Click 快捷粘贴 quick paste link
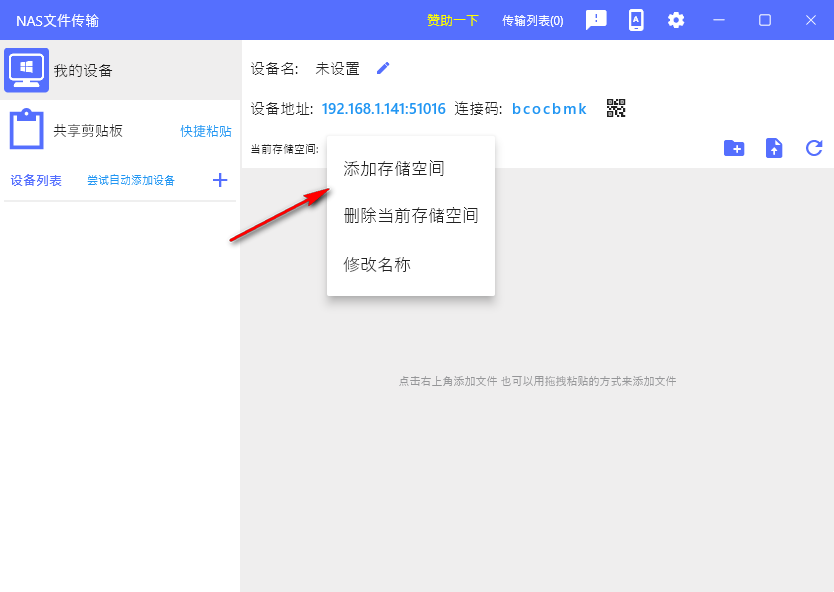This screenshot has width=834, height=592. (x=206, y=131)
